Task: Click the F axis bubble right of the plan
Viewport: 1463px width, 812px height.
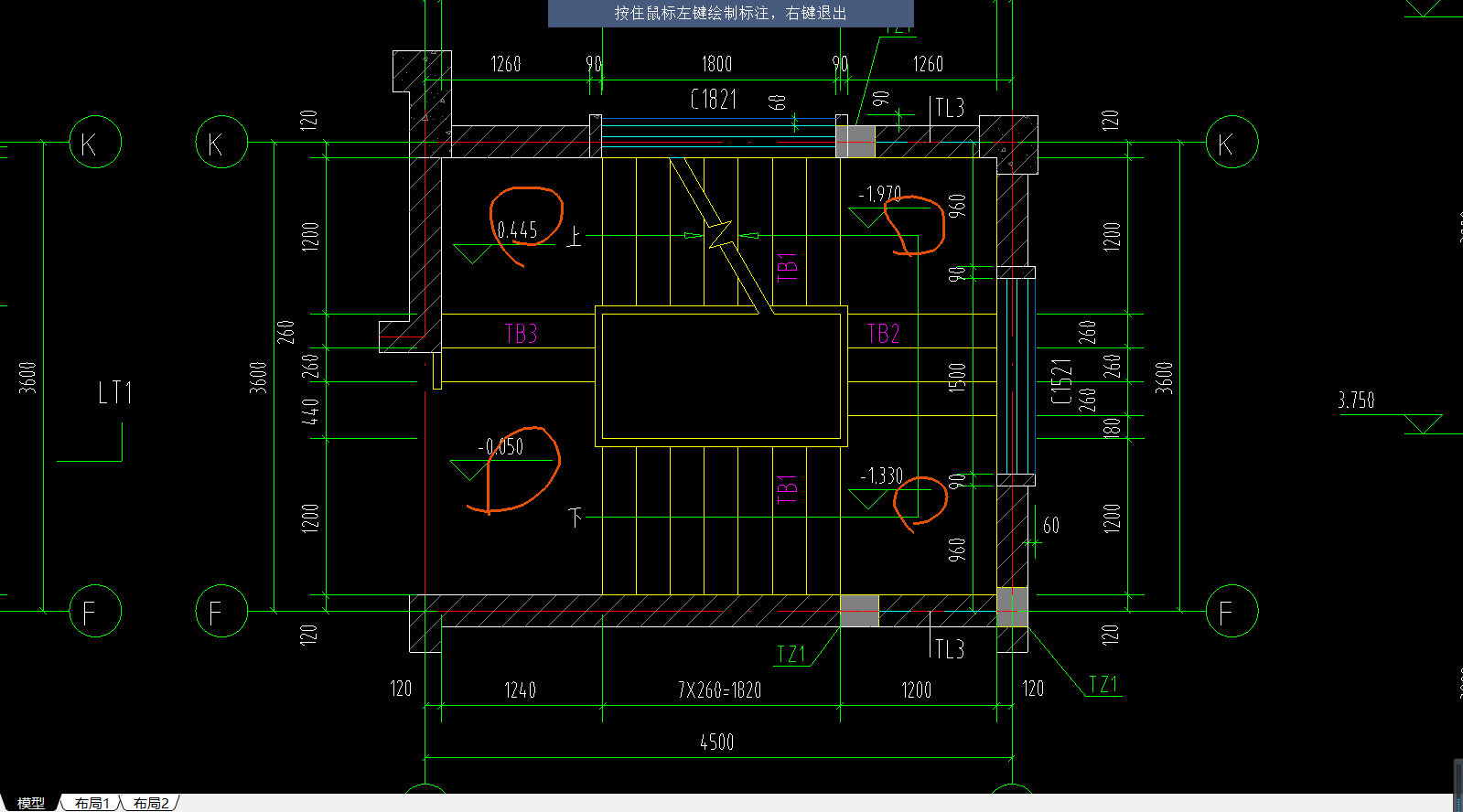Action: pyautogui.click(x=1232, y=611)
